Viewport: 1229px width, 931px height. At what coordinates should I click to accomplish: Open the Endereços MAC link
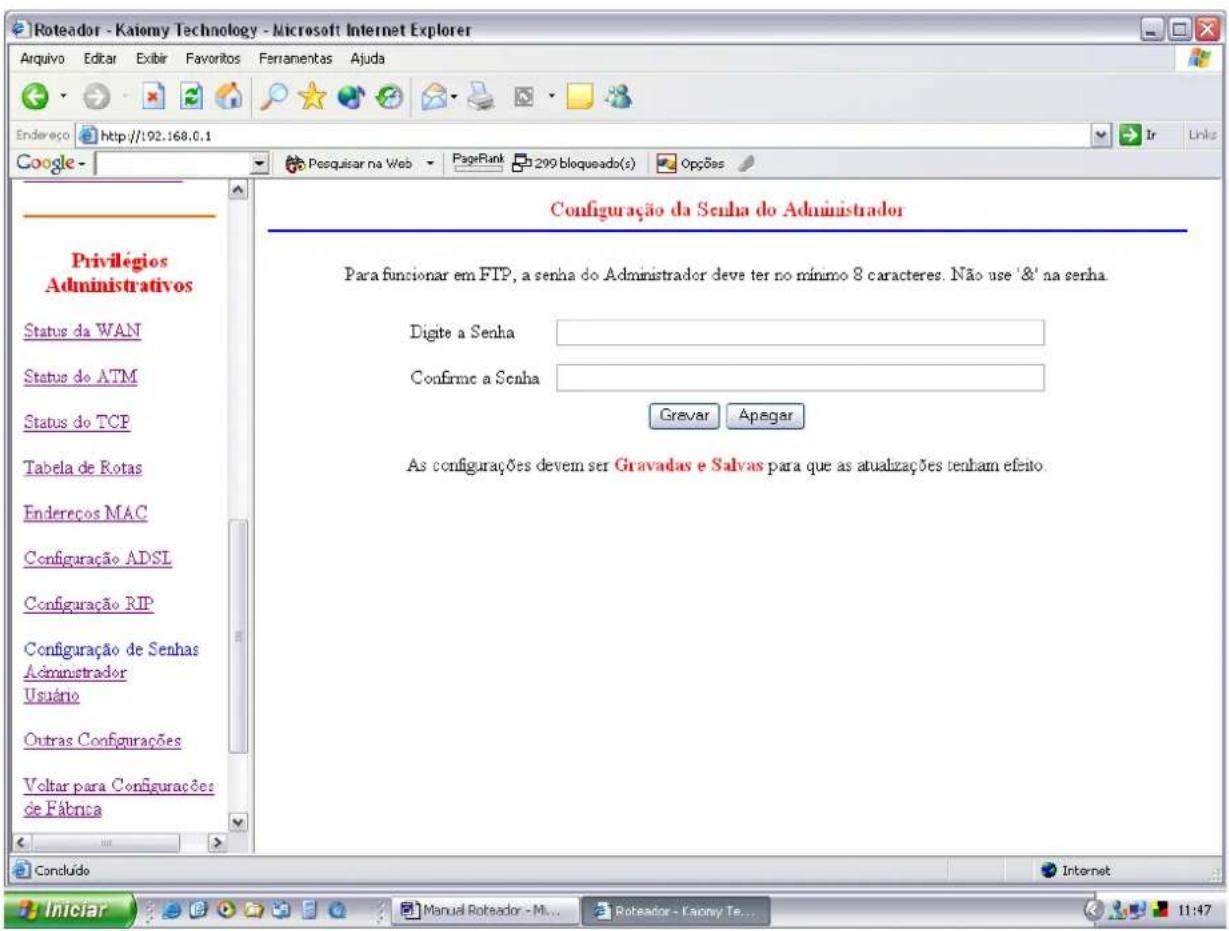coord(84,513)
